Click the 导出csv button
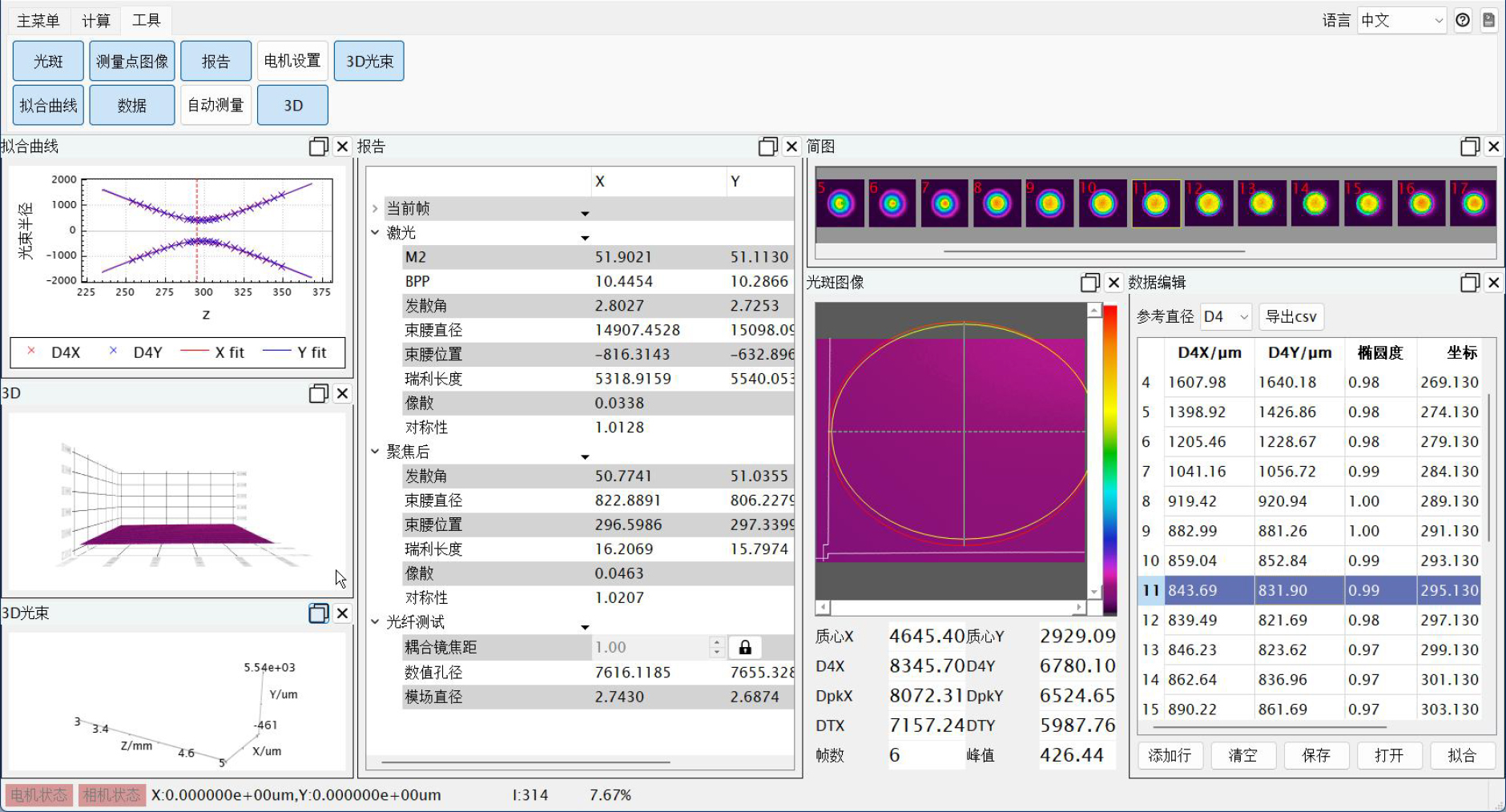This screenshot has height=812, width=1506. [x=1291, y=317]
